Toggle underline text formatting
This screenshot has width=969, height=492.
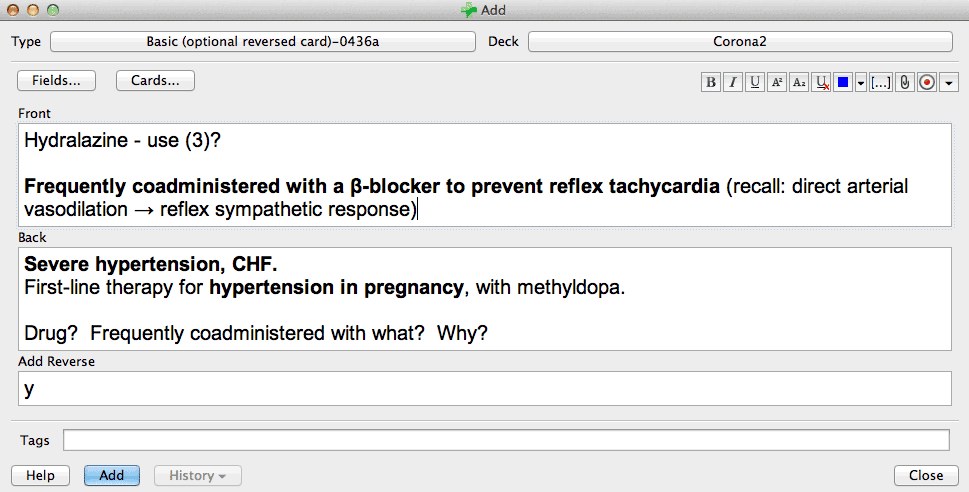(755, 82)
